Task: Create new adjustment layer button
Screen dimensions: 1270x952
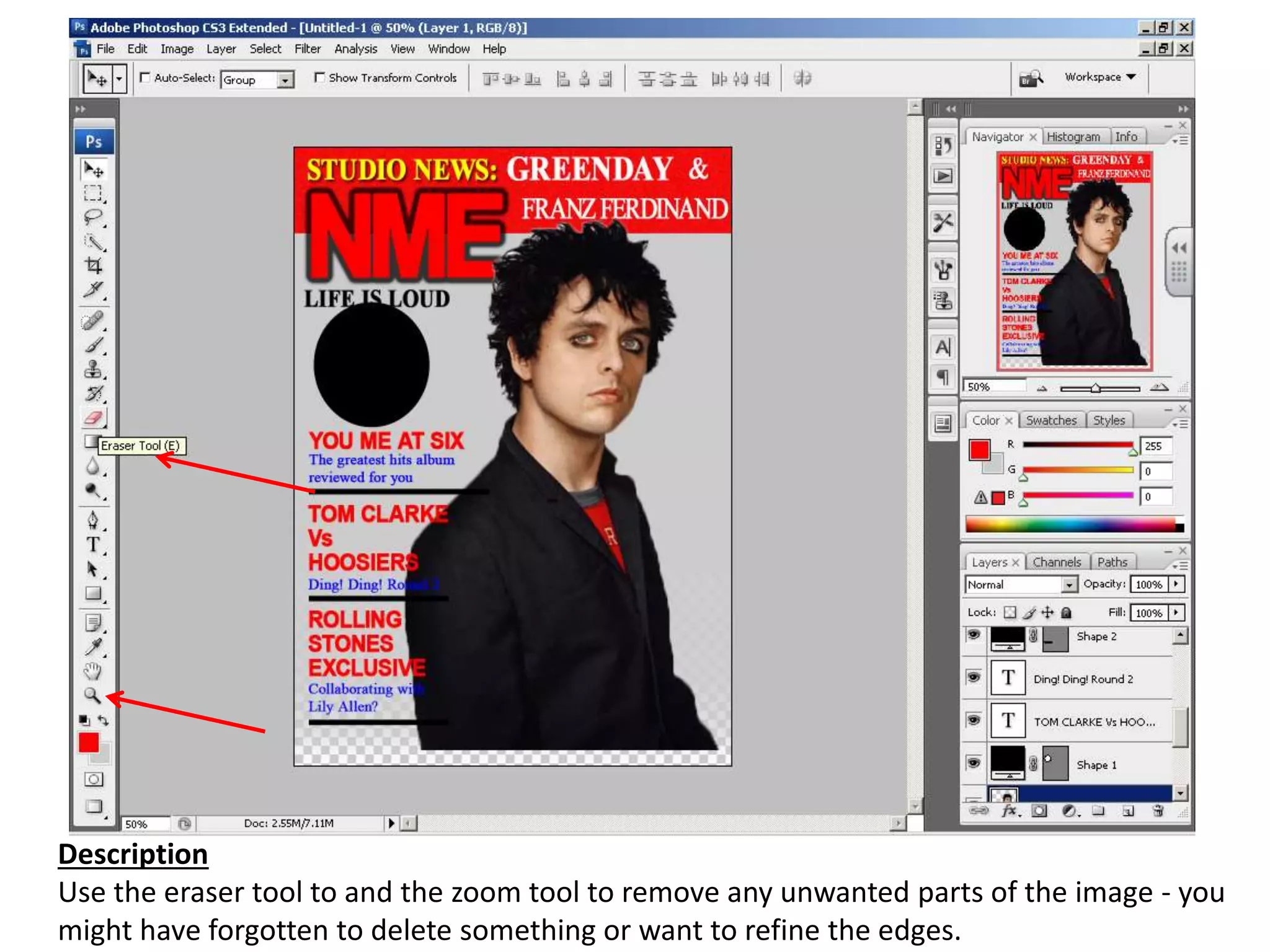Action: [x=1069, y=811]
